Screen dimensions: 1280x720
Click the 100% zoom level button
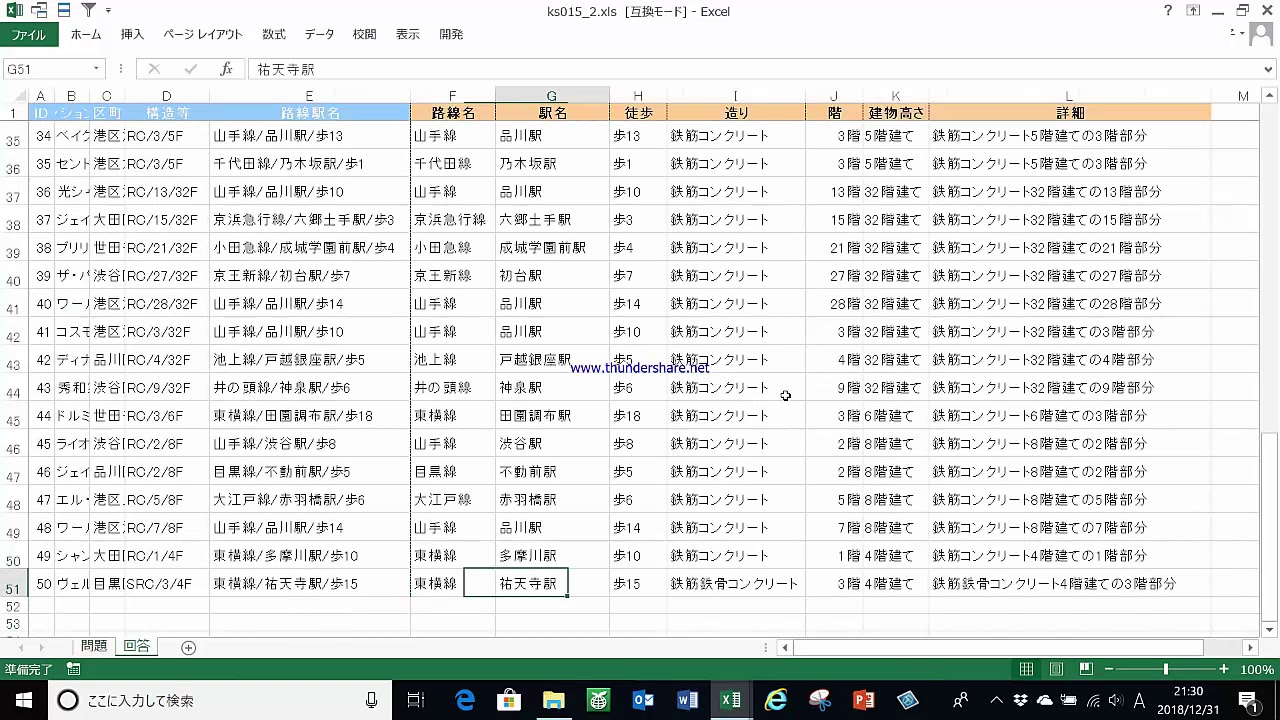click(1257, 669)
